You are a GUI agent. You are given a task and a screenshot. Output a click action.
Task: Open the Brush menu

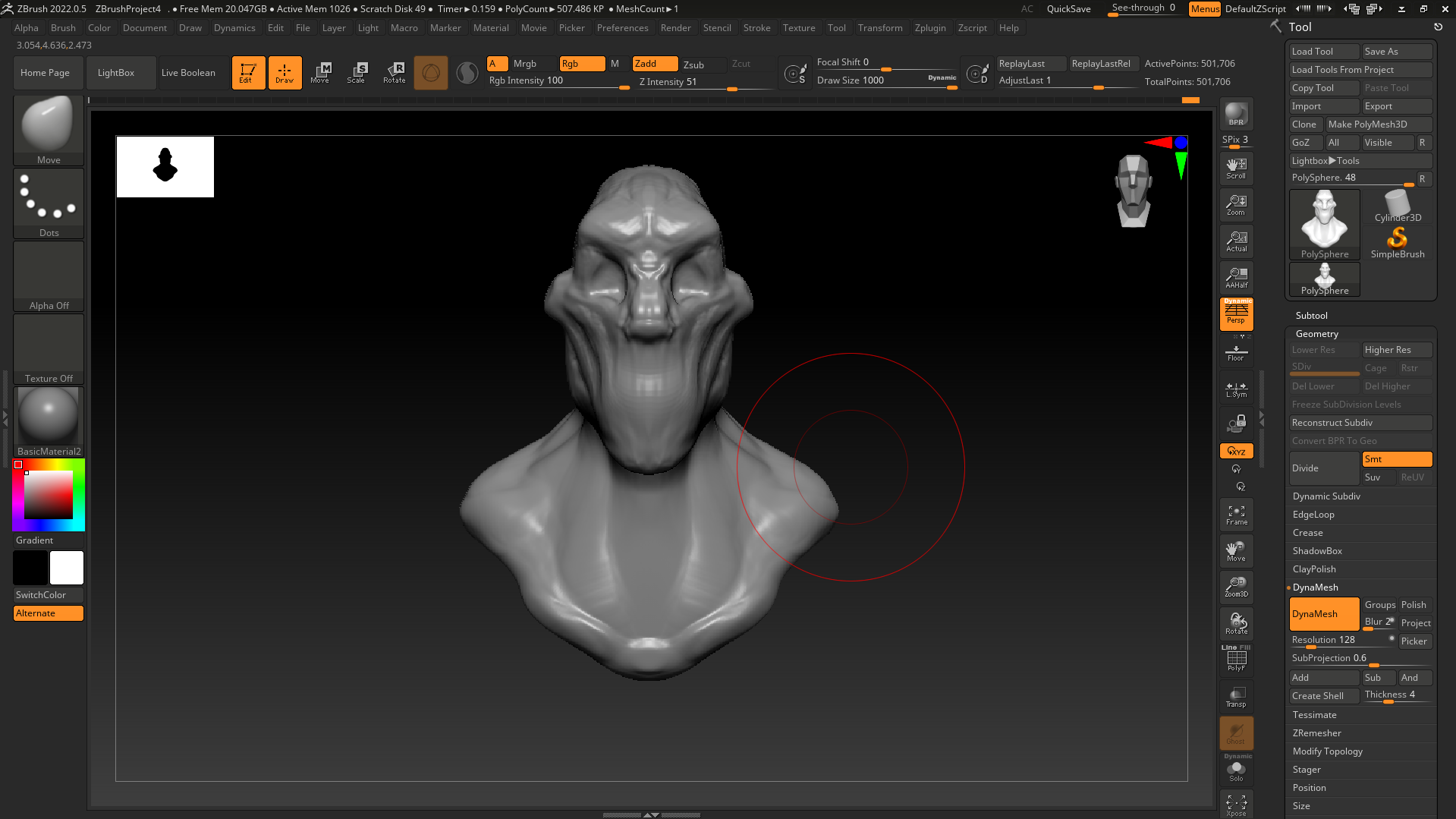63,28
